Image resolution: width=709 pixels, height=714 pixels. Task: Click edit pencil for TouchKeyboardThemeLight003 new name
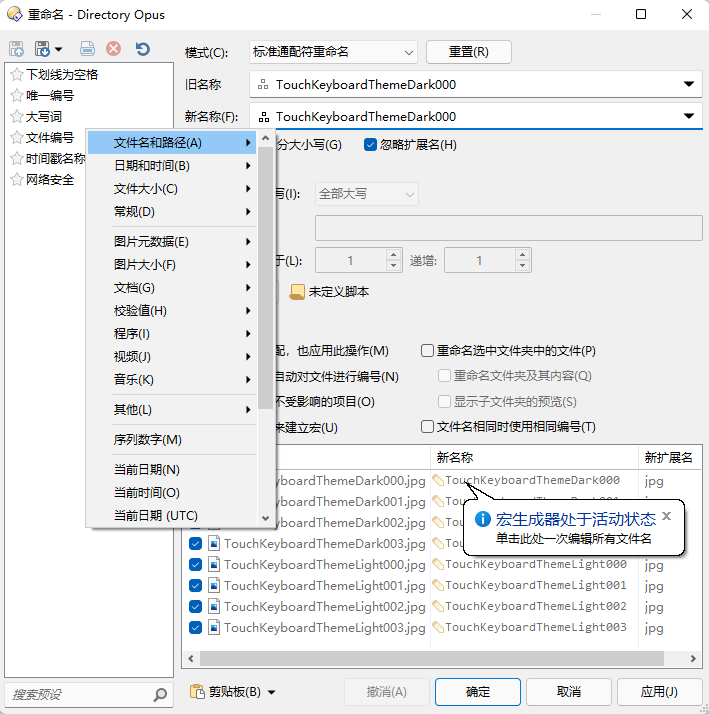[438, 627]
